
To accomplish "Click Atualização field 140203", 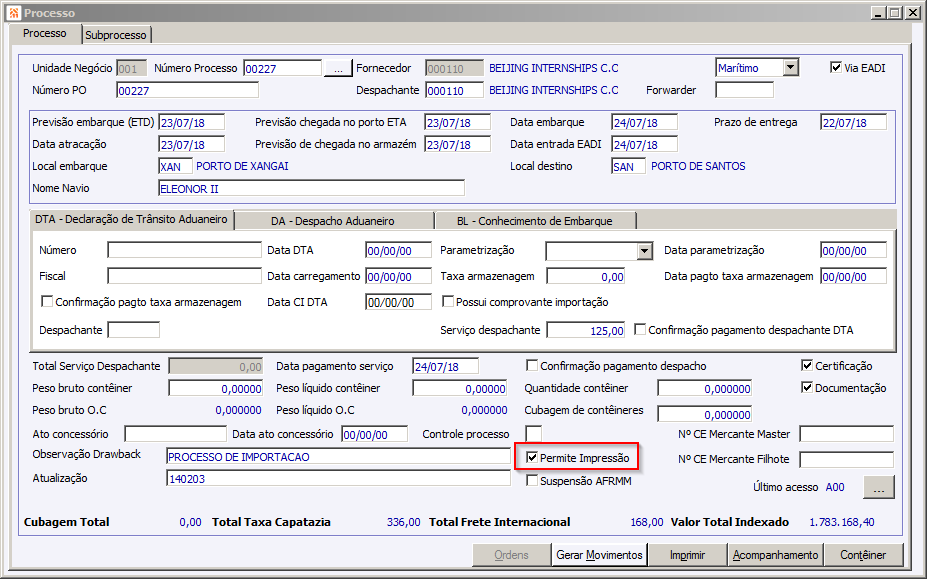I will coord(338,478).
